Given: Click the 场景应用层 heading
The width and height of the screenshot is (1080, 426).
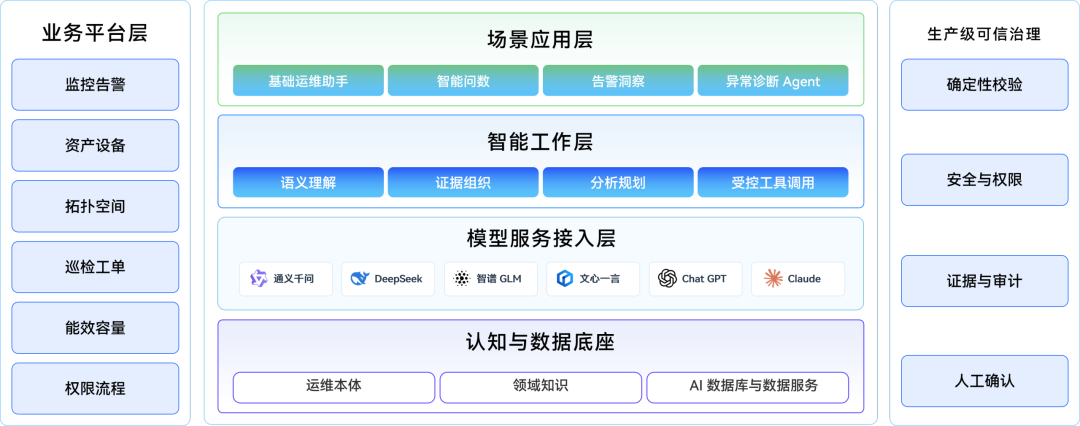Looking at the screenshot, I should point(541,40).
